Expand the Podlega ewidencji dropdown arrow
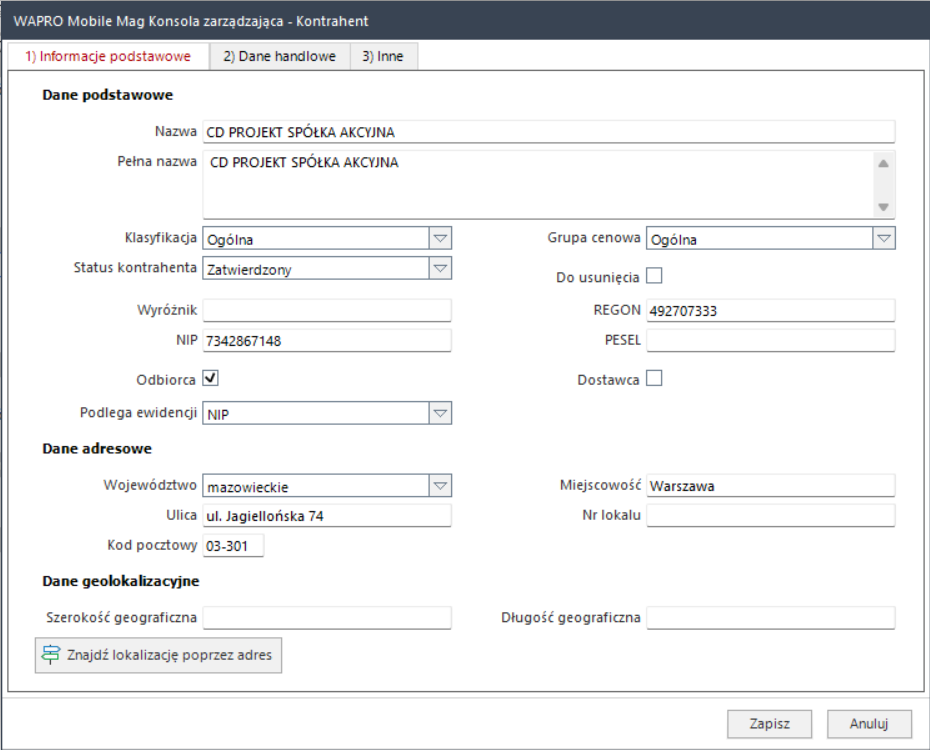 (440, 413)
